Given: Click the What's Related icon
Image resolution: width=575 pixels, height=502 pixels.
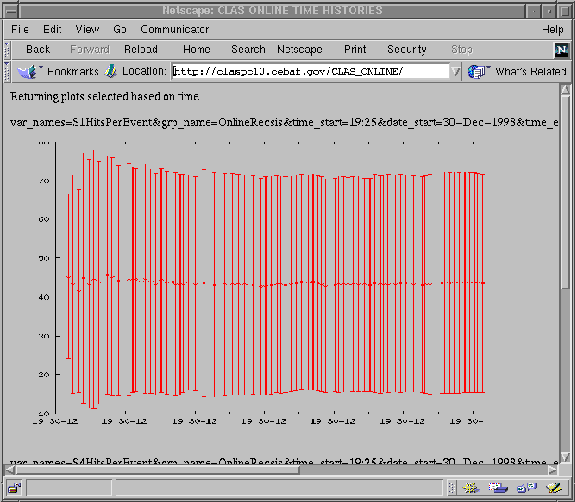Looking at the screenshot, I should coord(476,72).
